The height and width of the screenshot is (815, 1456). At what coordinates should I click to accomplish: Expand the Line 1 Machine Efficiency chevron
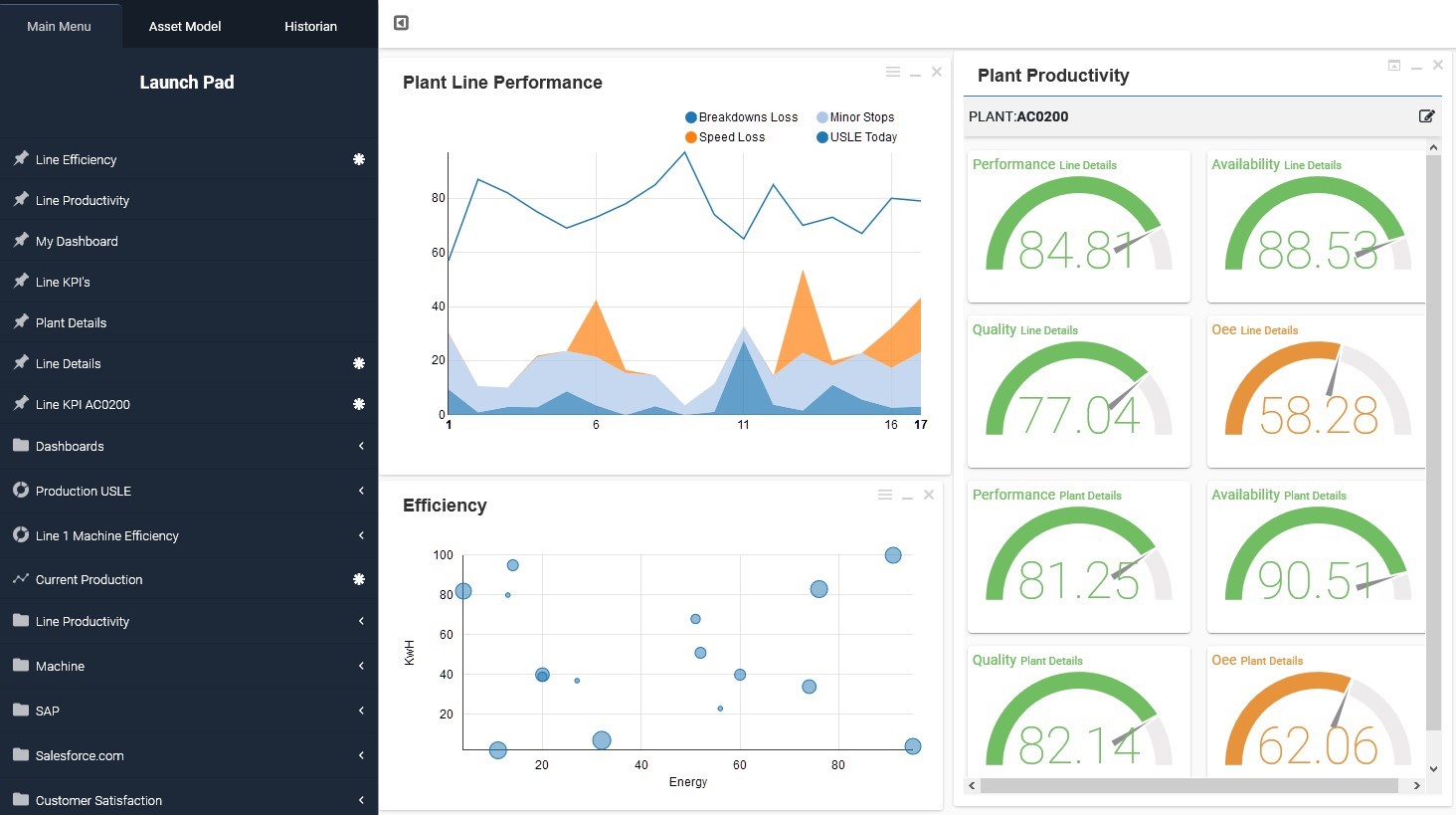pos(361,535)
